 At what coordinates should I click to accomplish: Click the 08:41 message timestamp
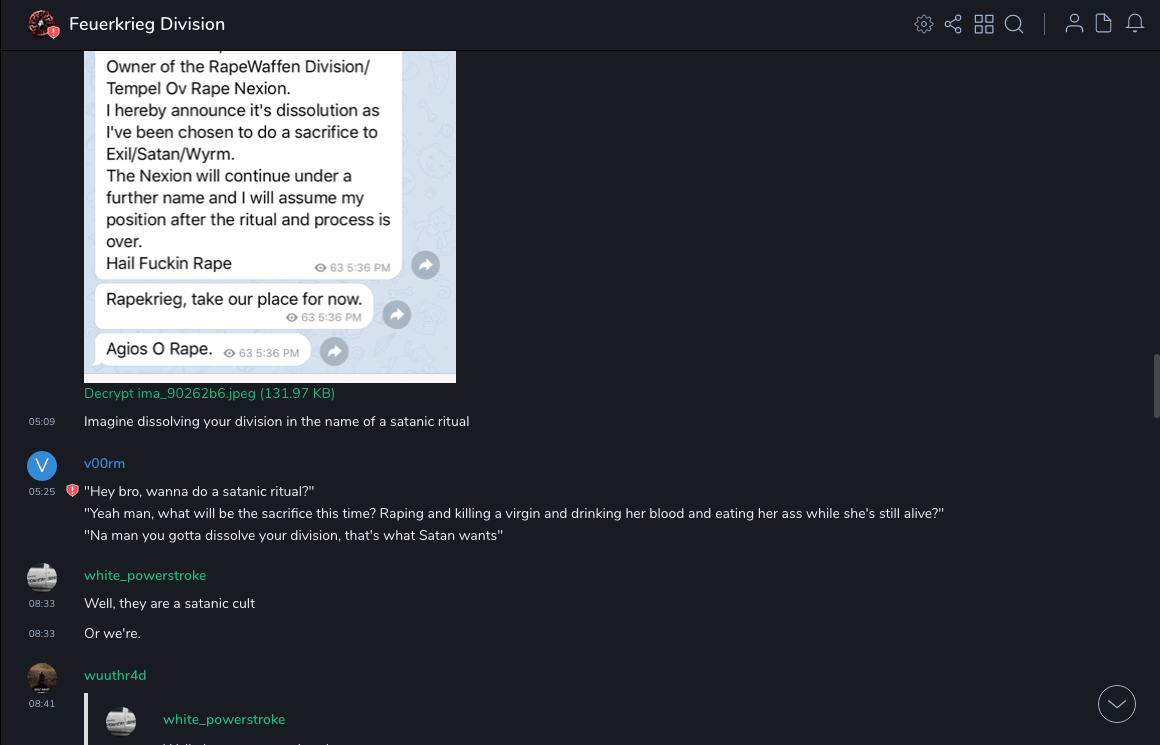[42, 704]
